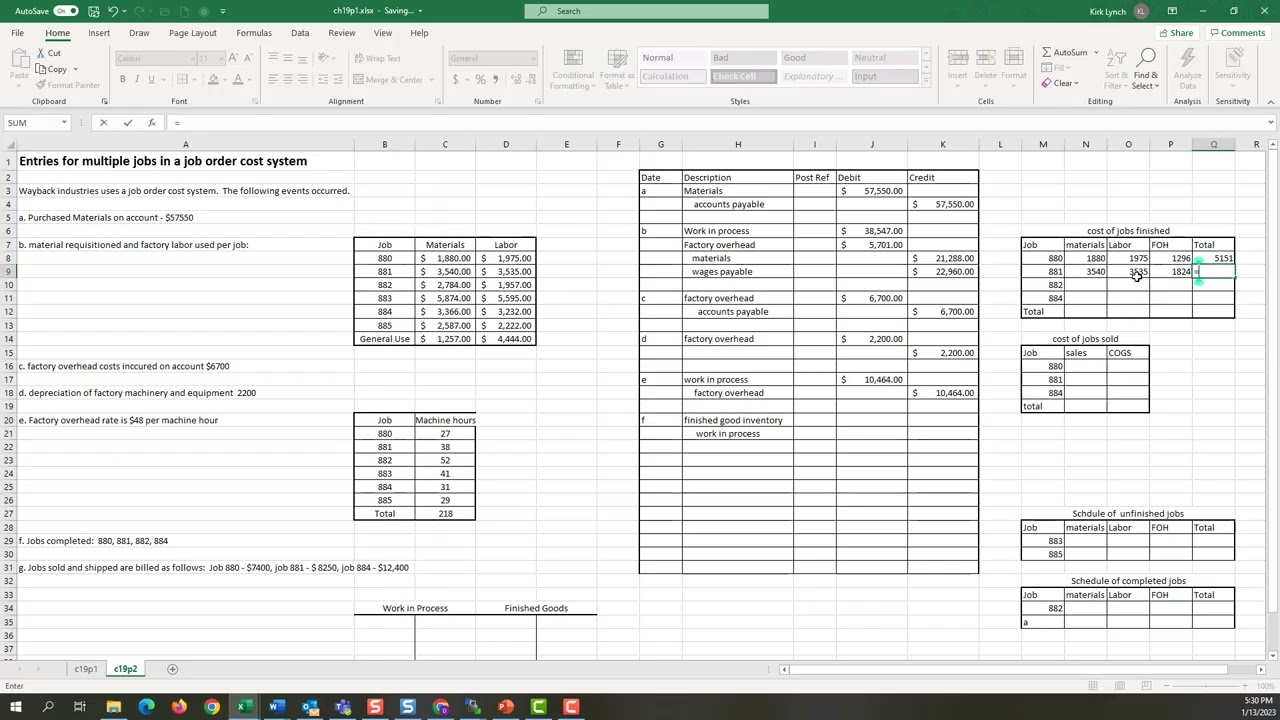Select column header Q
1280x720 pixels.
coord(1213,145)
